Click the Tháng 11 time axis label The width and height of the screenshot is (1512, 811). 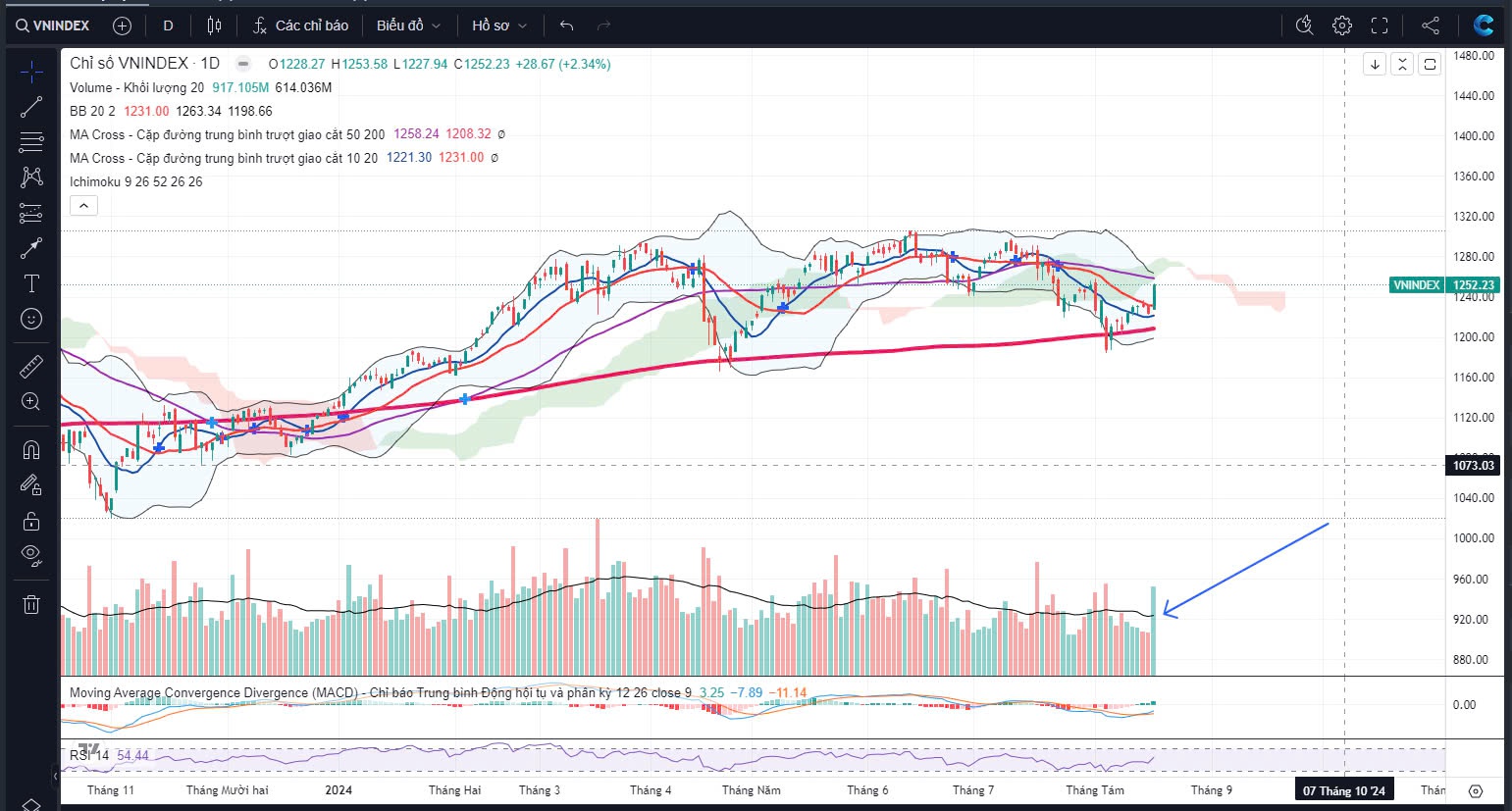click(x=110, y=790)
